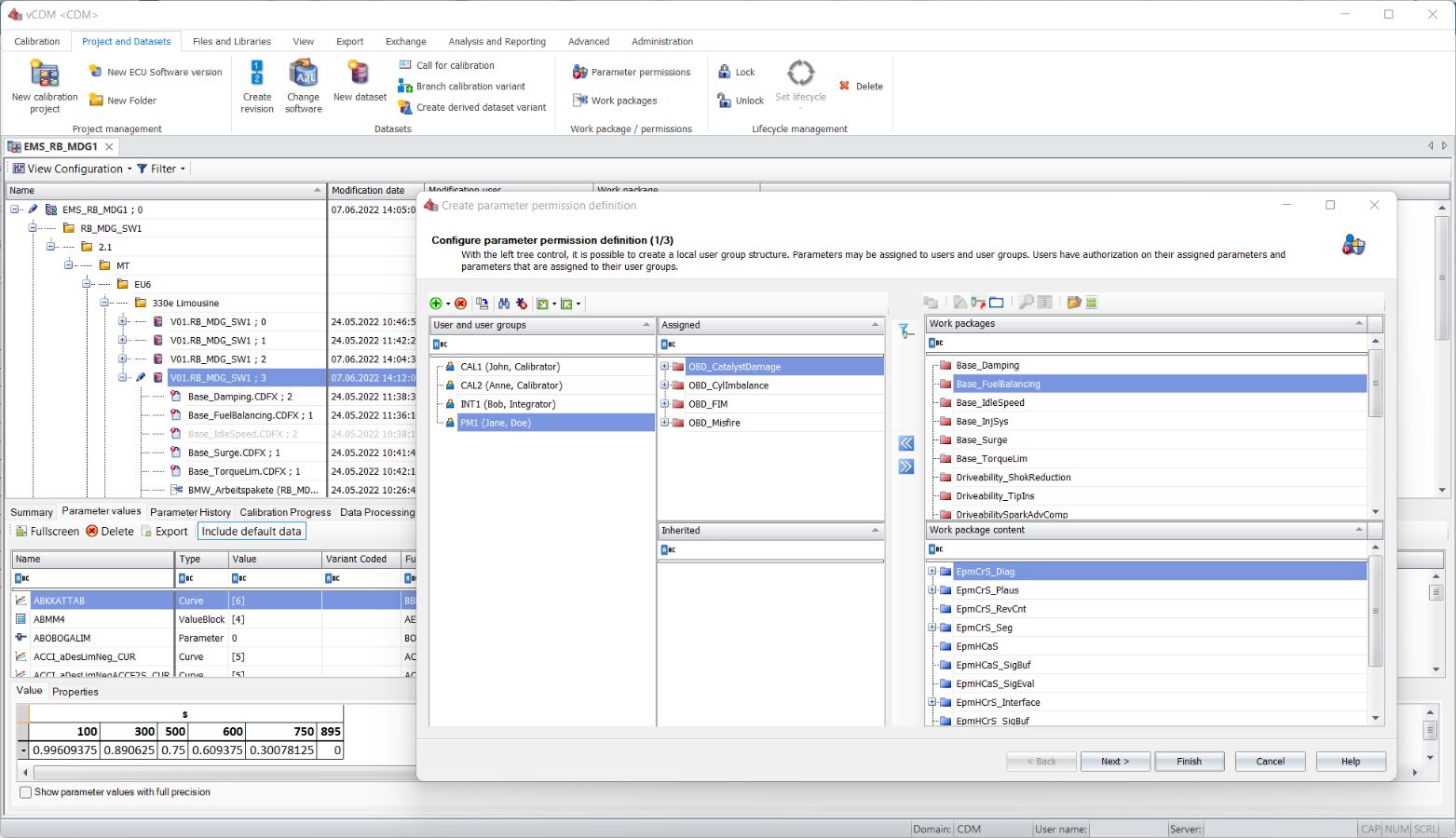Click New calibration project icon
The width and height of the screenshot is (1456, 838).
click(45, 73)
